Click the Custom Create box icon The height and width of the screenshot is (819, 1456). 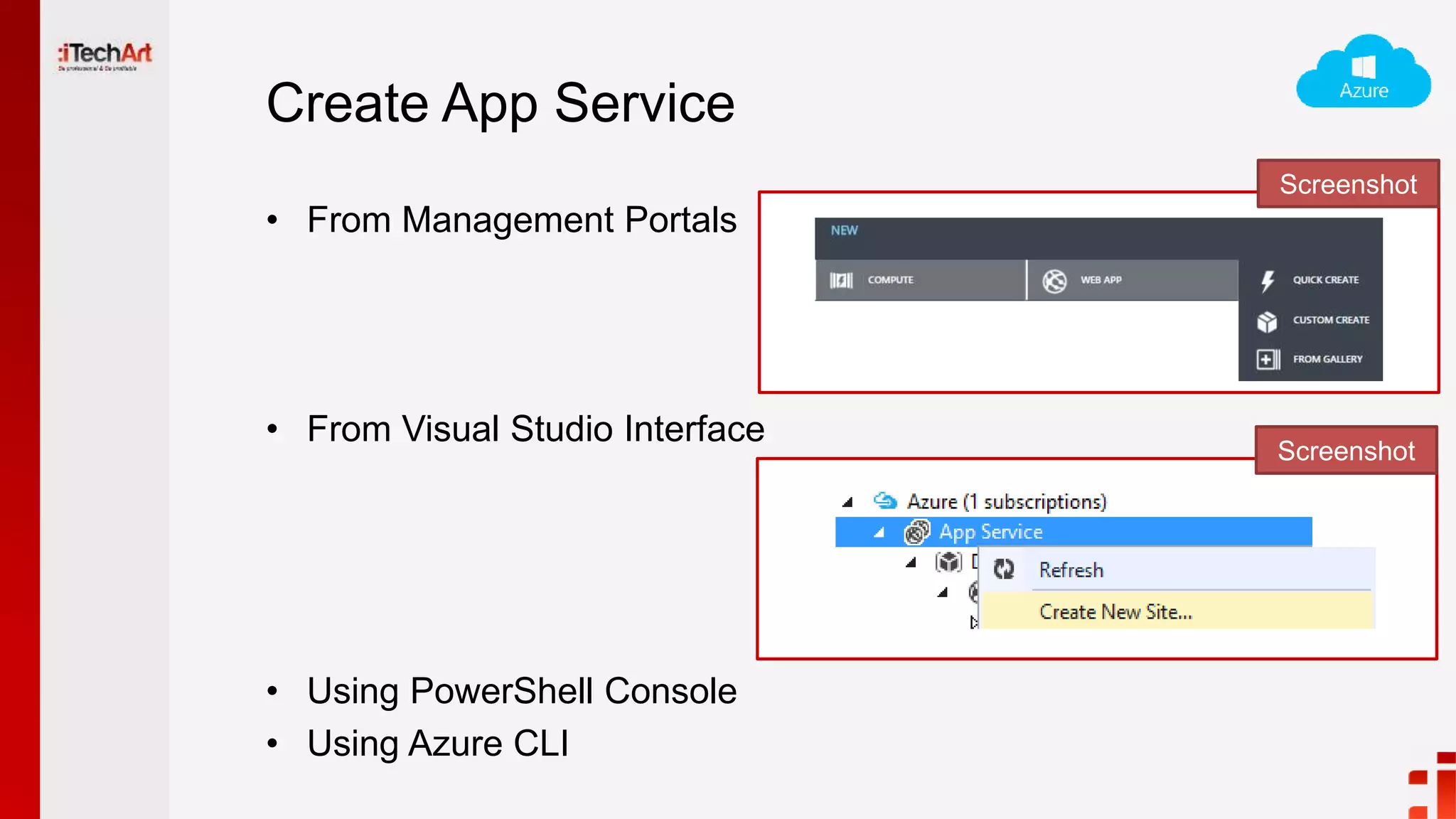pyautogui.click(x=1267, y=321)
